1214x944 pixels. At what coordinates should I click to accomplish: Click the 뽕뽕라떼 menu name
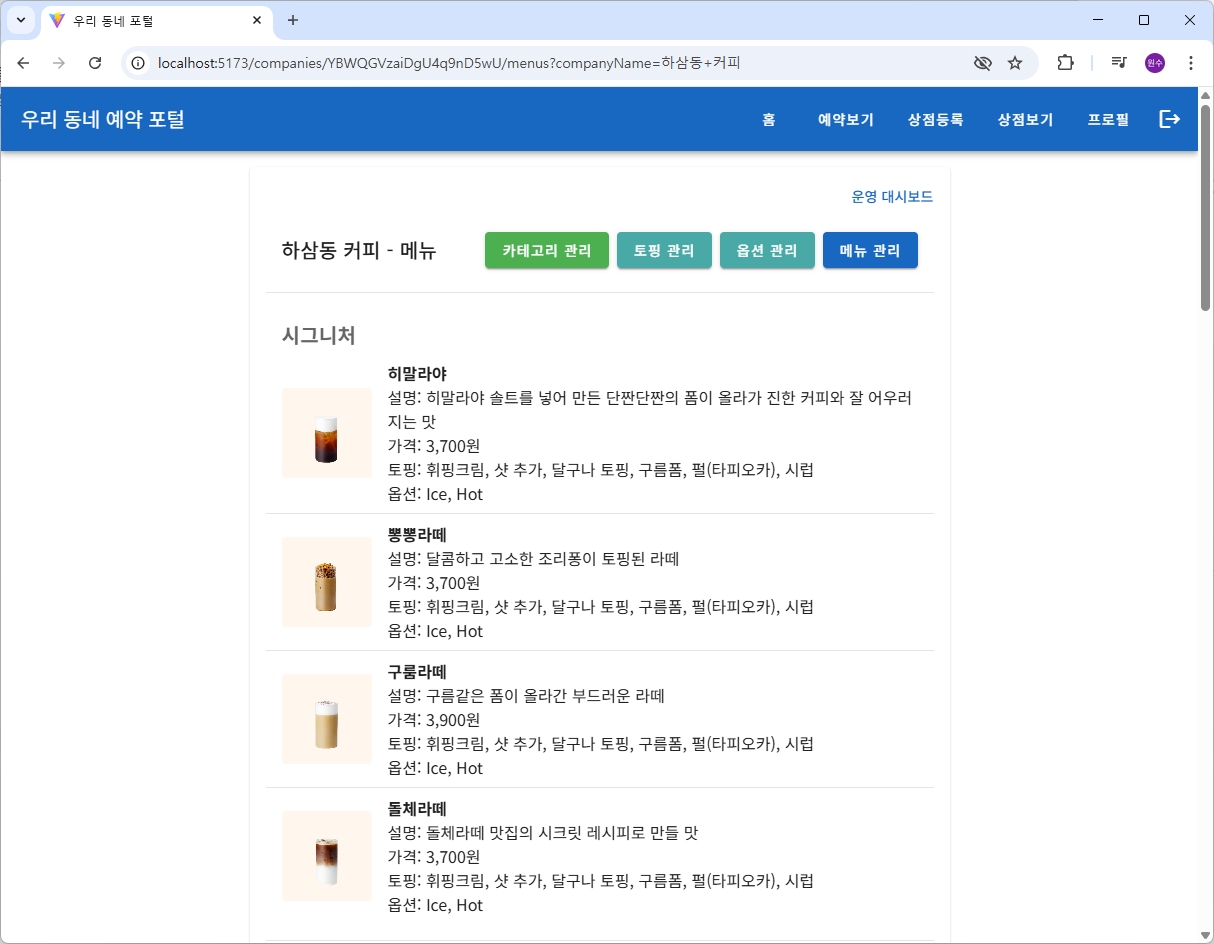pyautogui.click(x=417, y=535)
